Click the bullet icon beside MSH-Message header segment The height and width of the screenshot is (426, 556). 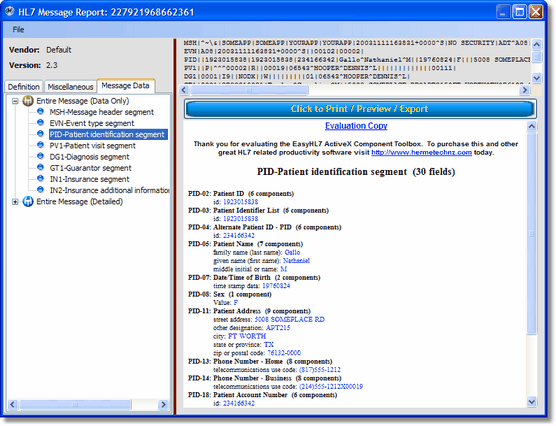pyautogui.click(x=40, y=112)
